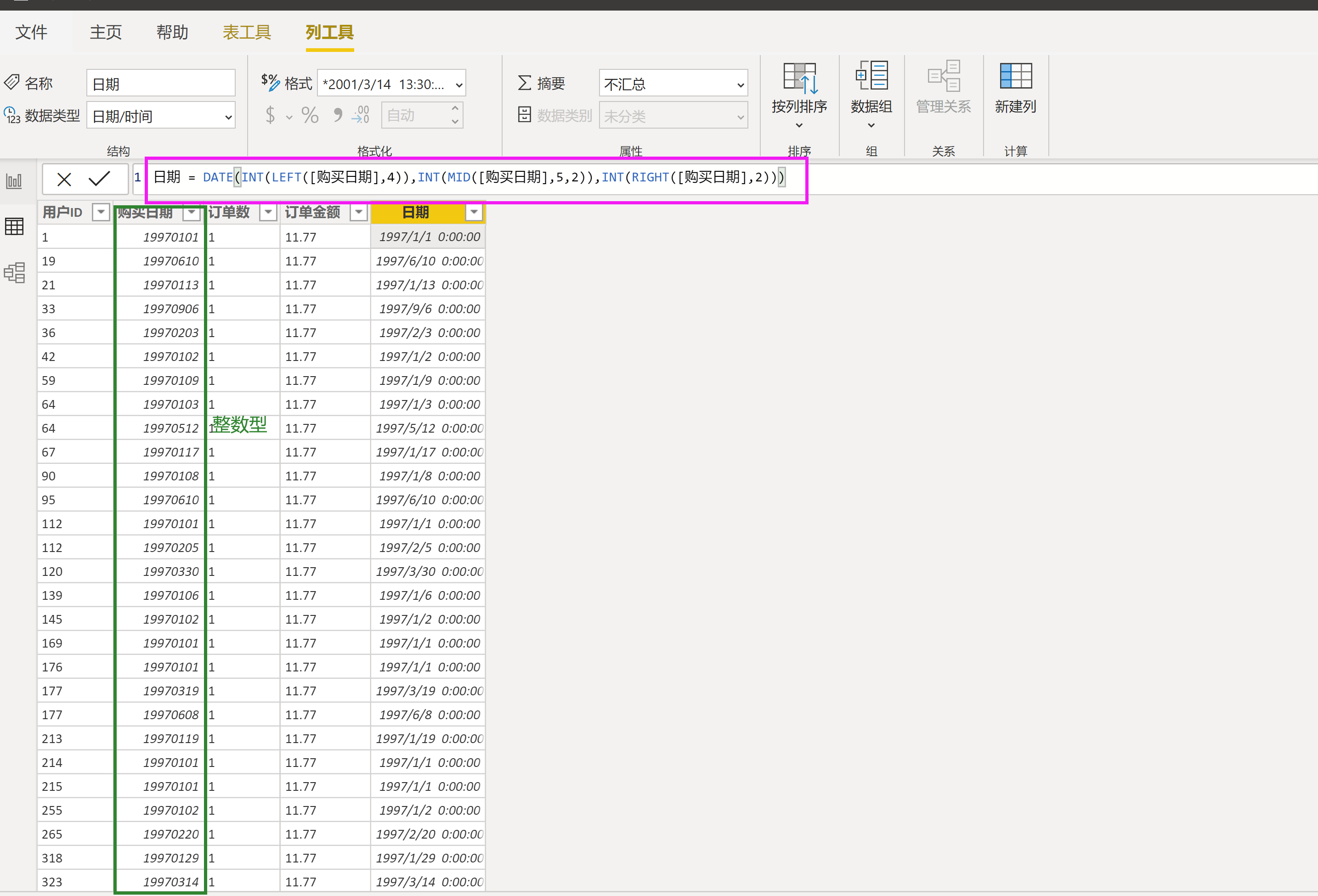1318x896 pixels.
Task: Click date cell 1997/1/29 0:00:00
Action: pyautogui.click(x=428, y=858)
